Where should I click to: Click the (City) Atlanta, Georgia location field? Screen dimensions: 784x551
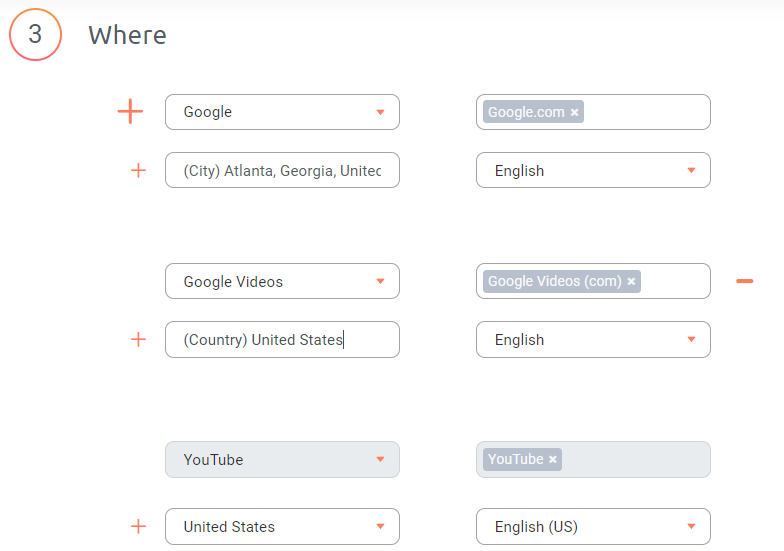(x=282, y=170)
